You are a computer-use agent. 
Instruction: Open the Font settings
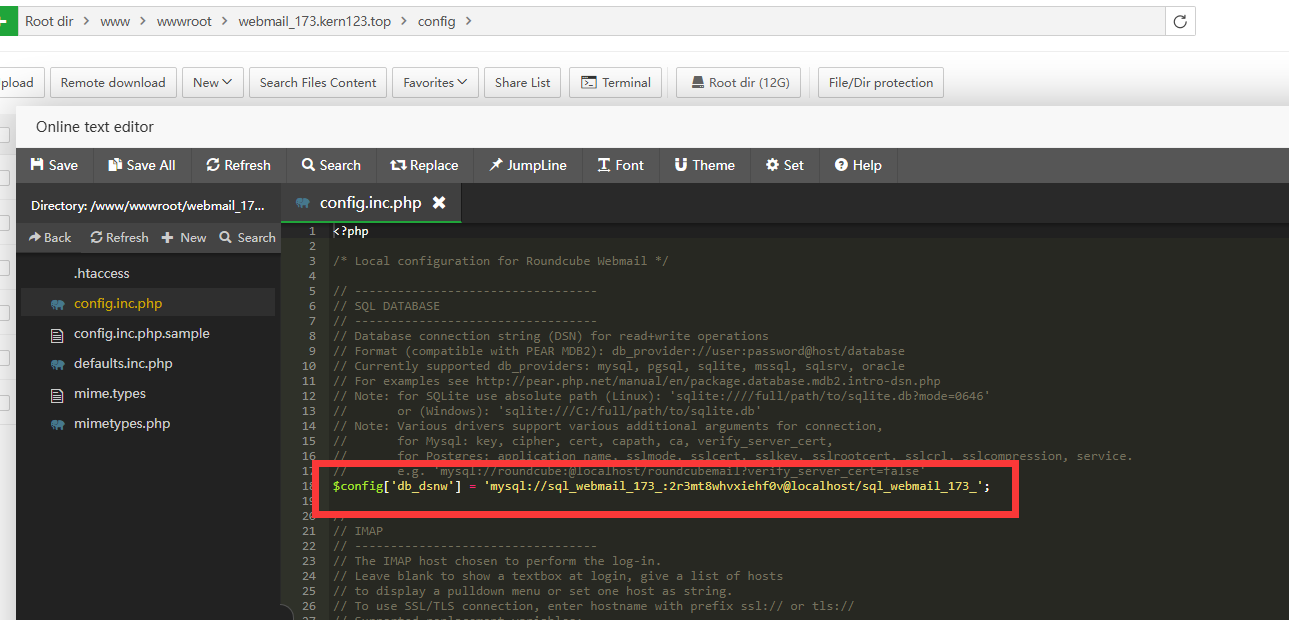tap(620, 165)
